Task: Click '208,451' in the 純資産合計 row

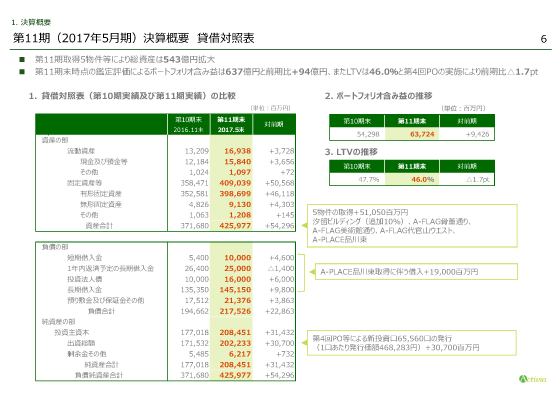Action: 235,365
